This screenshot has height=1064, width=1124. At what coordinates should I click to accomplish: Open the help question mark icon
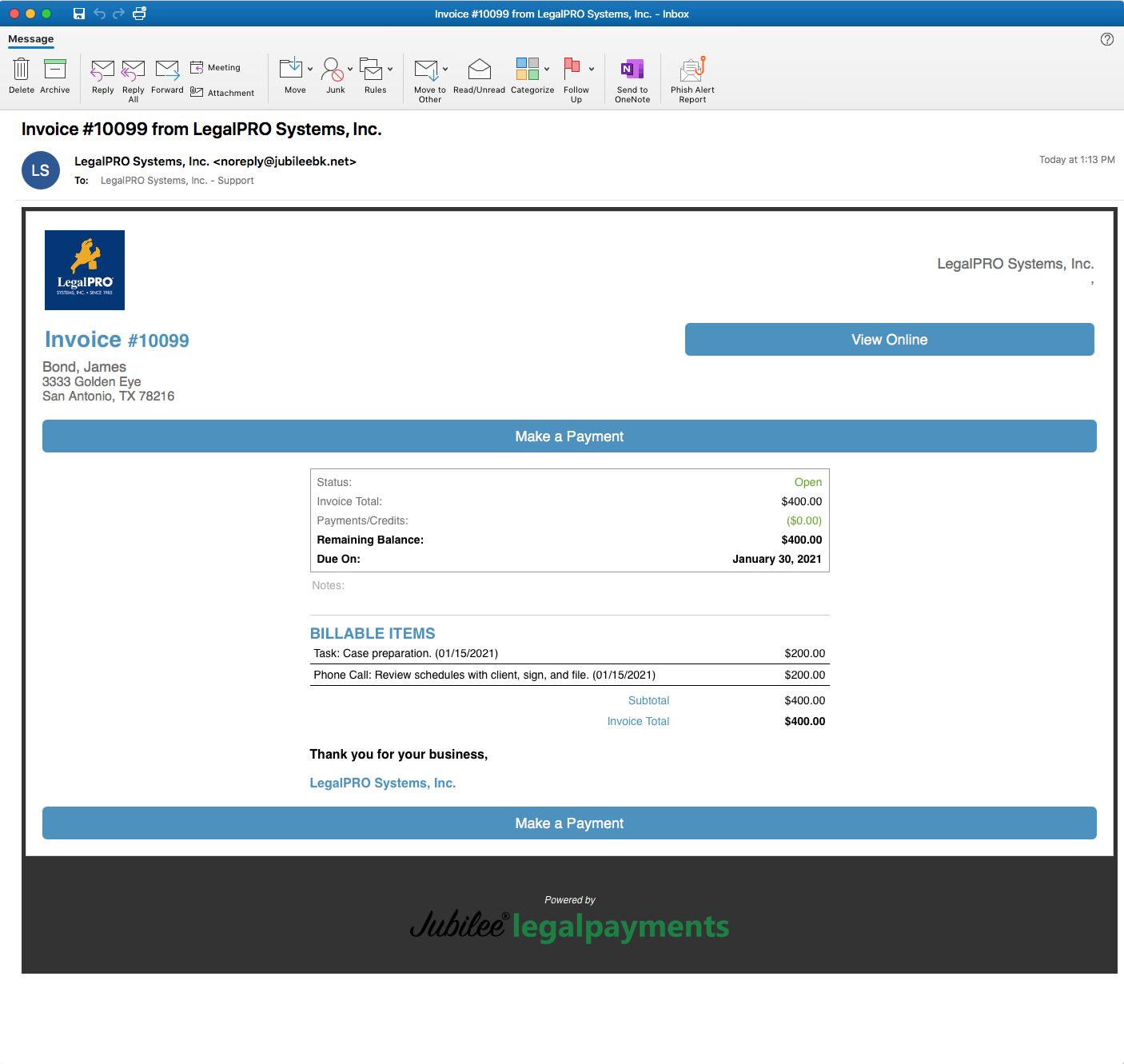(x=1107, y=39)
